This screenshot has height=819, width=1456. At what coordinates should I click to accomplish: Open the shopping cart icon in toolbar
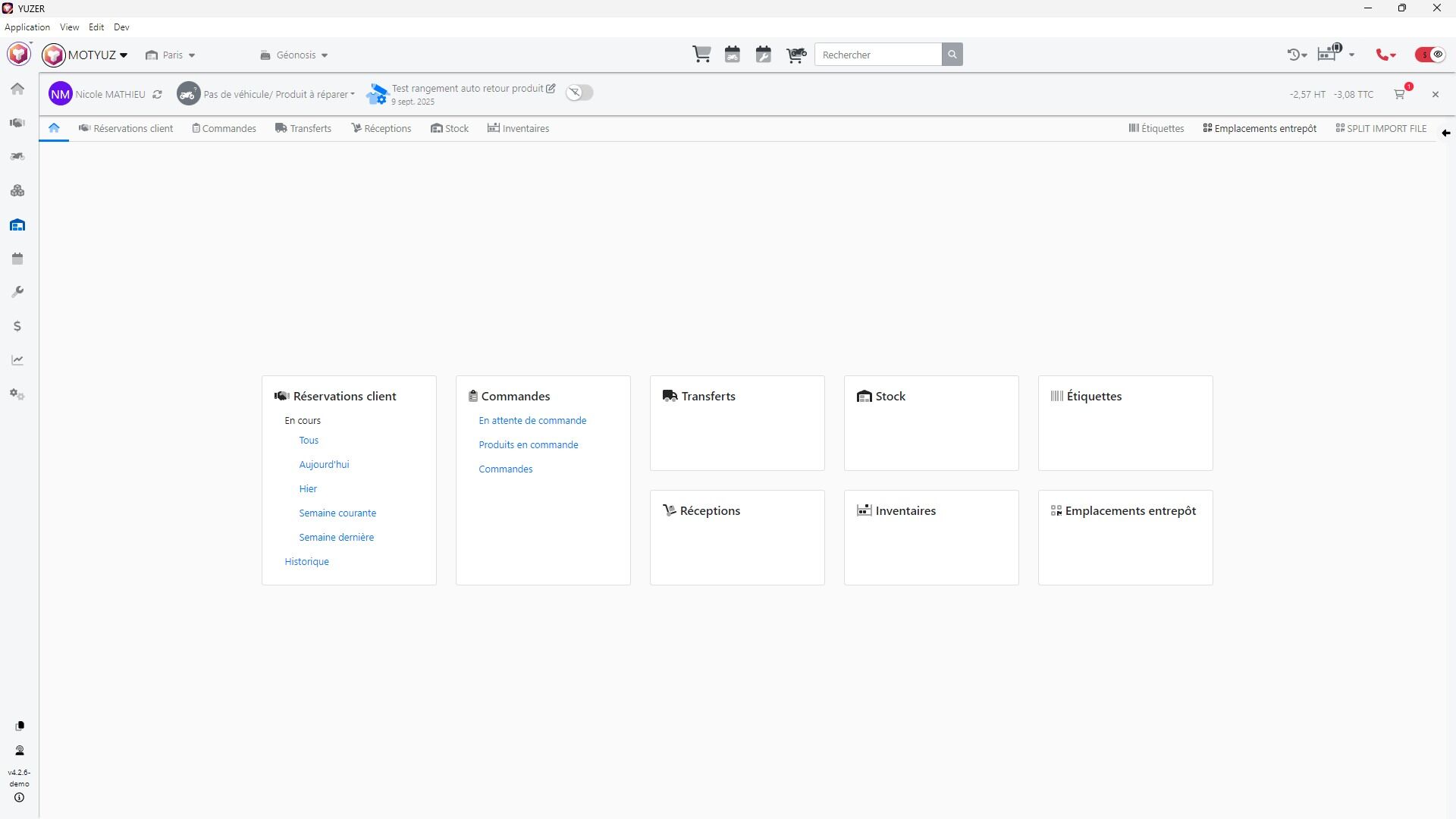(701, 55)
